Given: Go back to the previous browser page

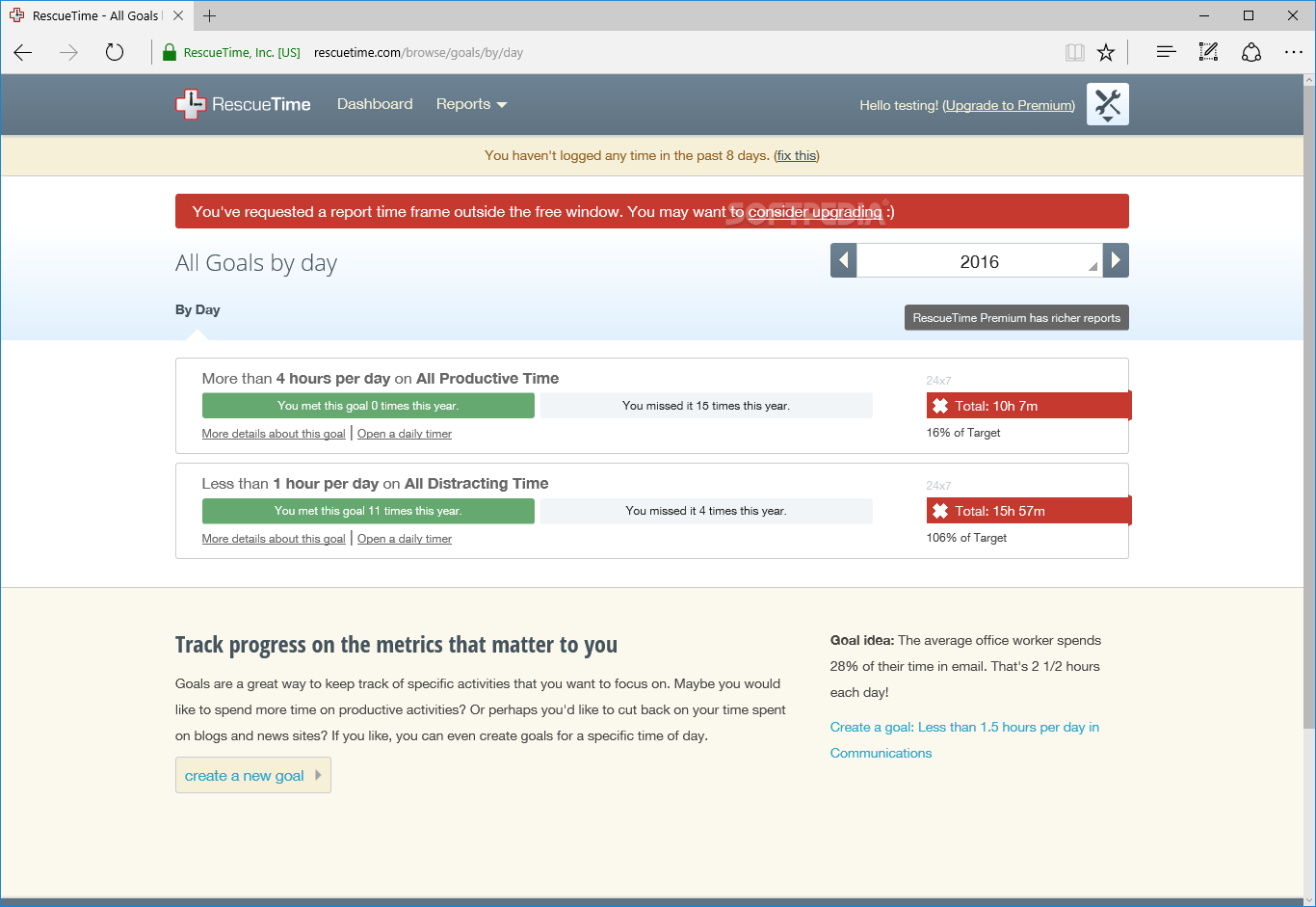Looking at the screenshot, I should point(23,52).
